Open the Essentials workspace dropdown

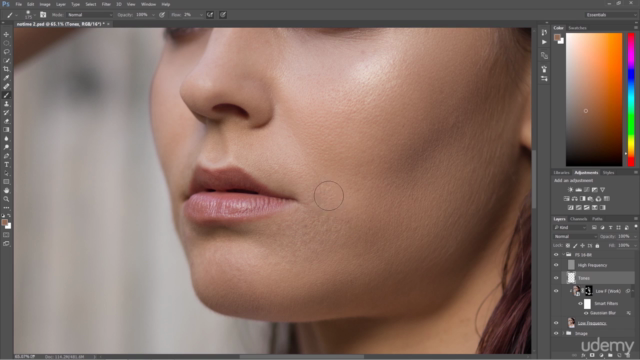coord(611,15)
